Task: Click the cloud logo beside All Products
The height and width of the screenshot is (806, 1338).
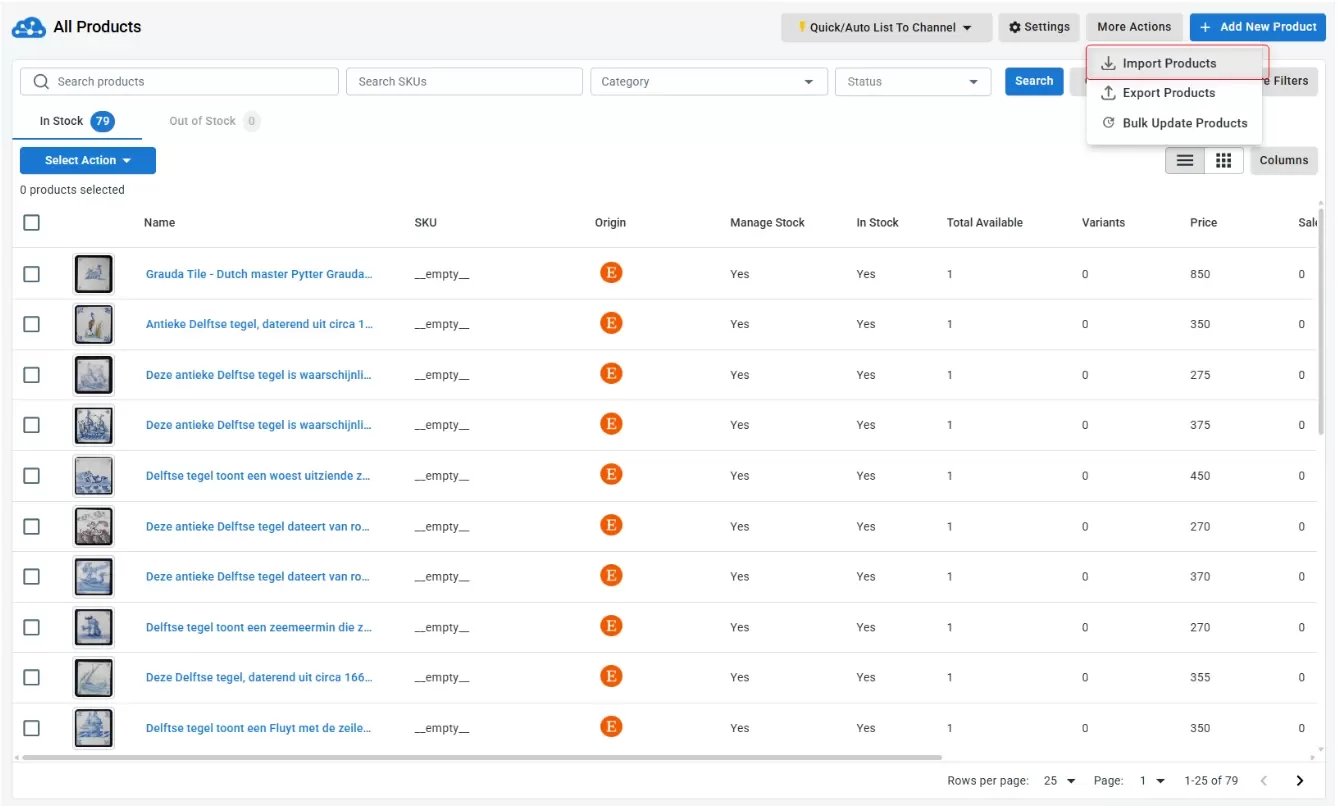Action: [x=29, y=27]
